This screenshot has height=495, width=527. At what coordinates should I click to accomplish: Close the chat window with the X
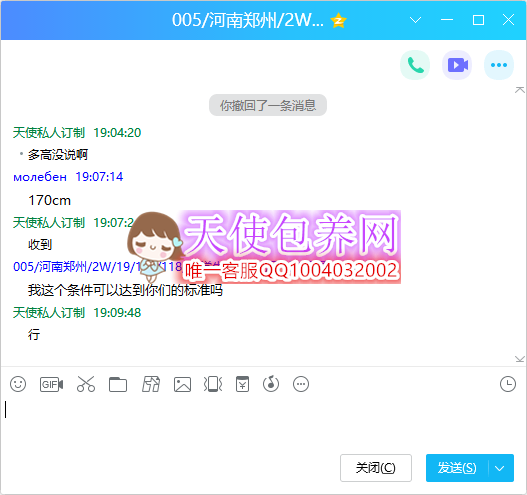[x=509, y=20]
